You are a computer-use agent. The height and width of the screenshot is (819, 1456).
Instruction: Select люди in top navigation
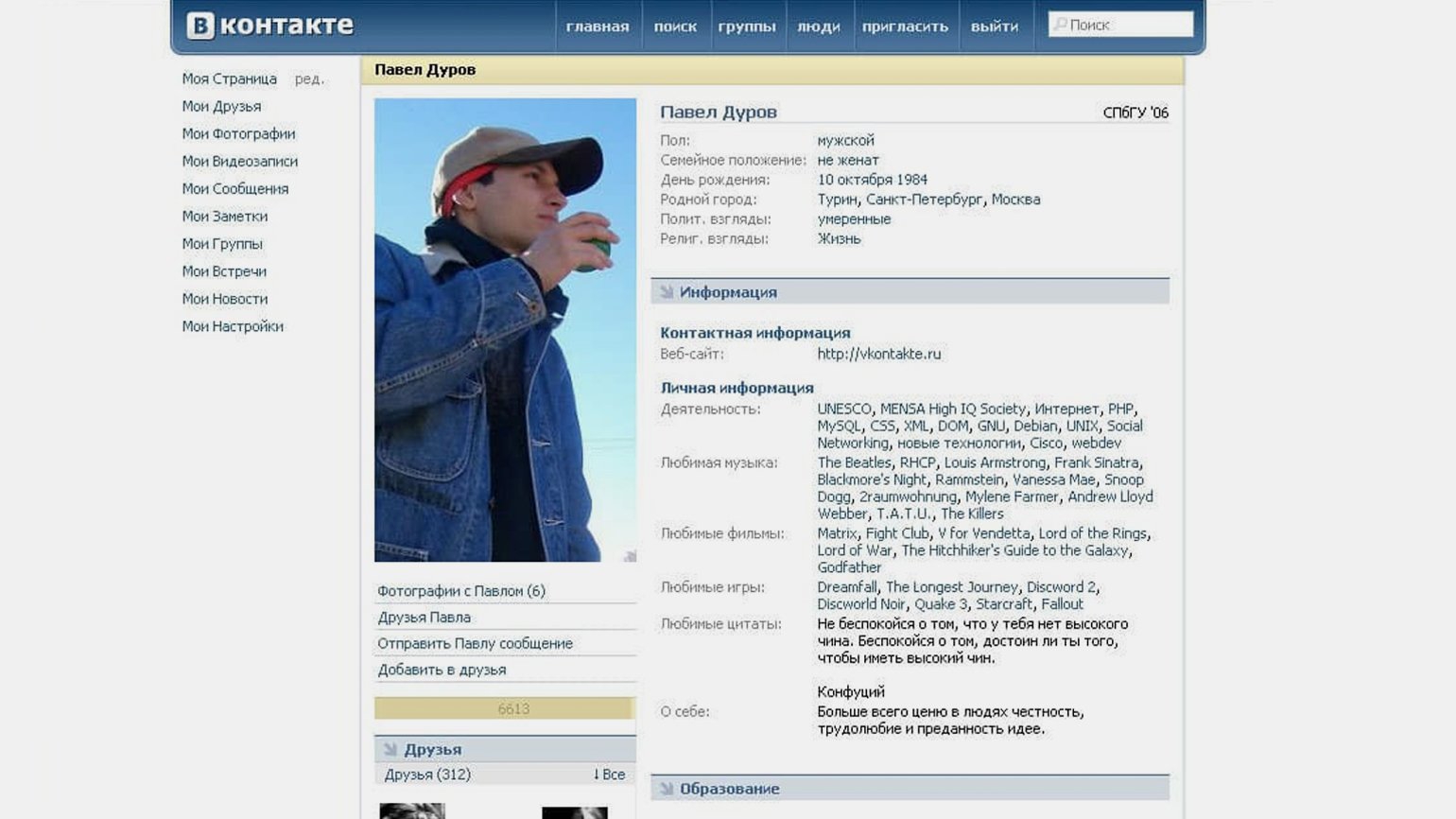click(819, 26)
